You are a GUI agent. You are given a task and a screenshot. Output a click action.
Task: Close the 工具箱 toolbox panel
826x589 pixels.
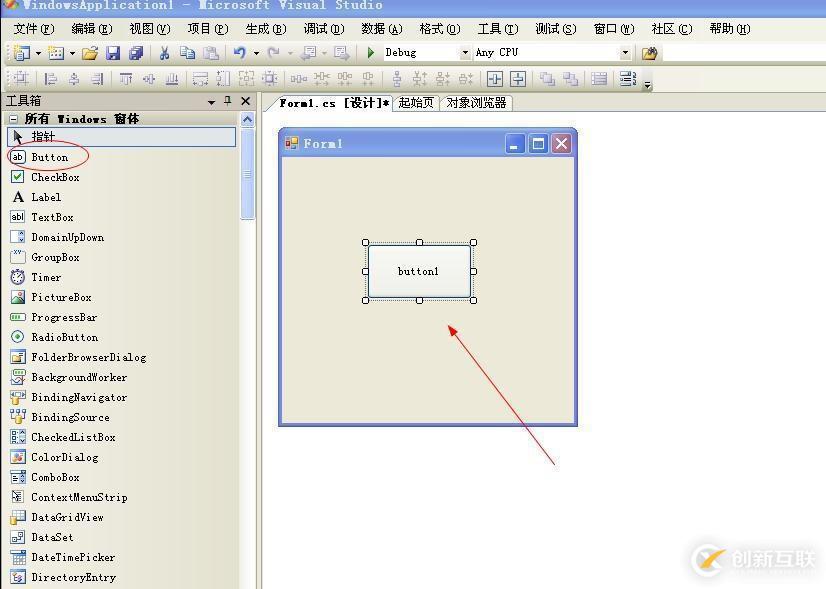[x=245, y=101]
